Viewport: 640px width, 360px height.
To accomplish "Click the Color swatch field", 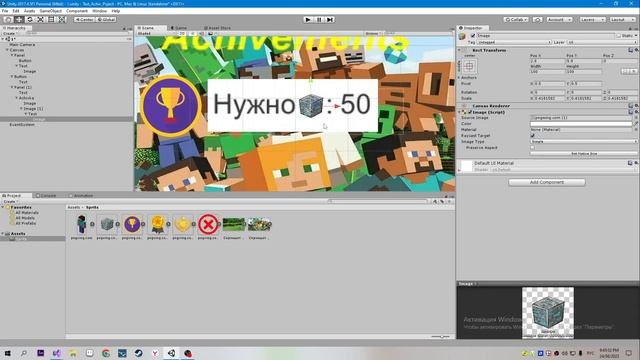I will [x=581, y=123].
